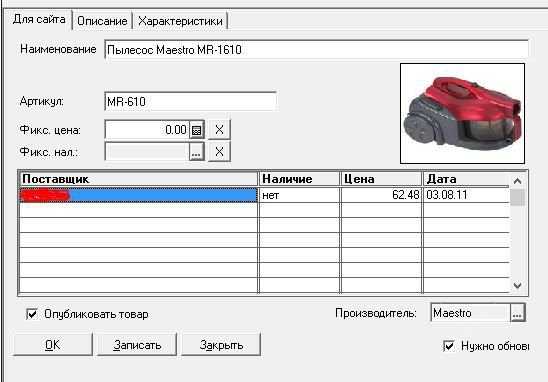548x382 pixels.
Task: Sort by Наличие column header
Action: (299, 179)
